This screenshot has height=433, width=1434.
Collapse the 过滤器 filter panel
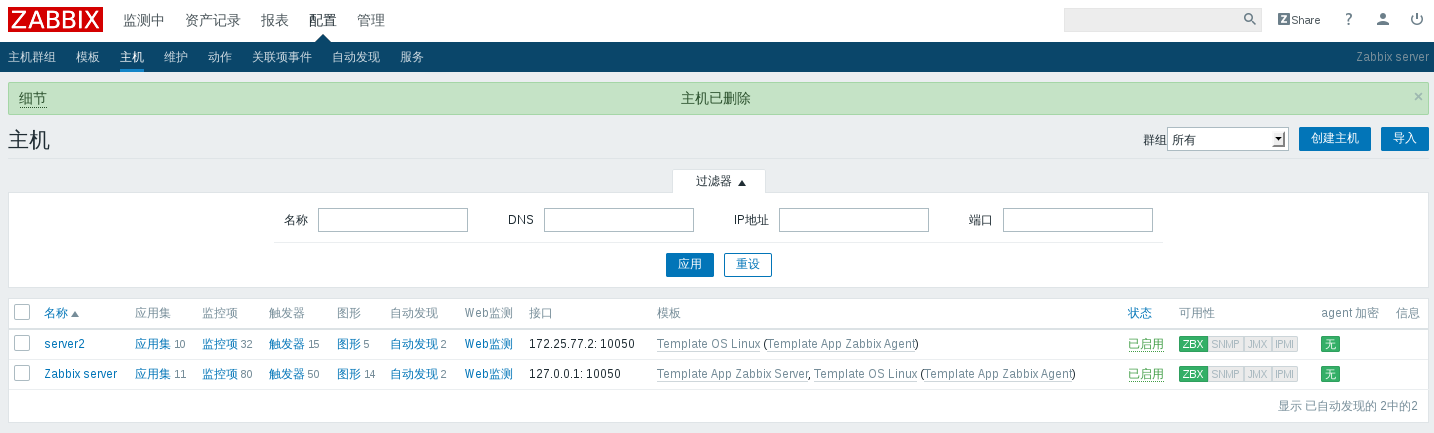coord(720,181)
